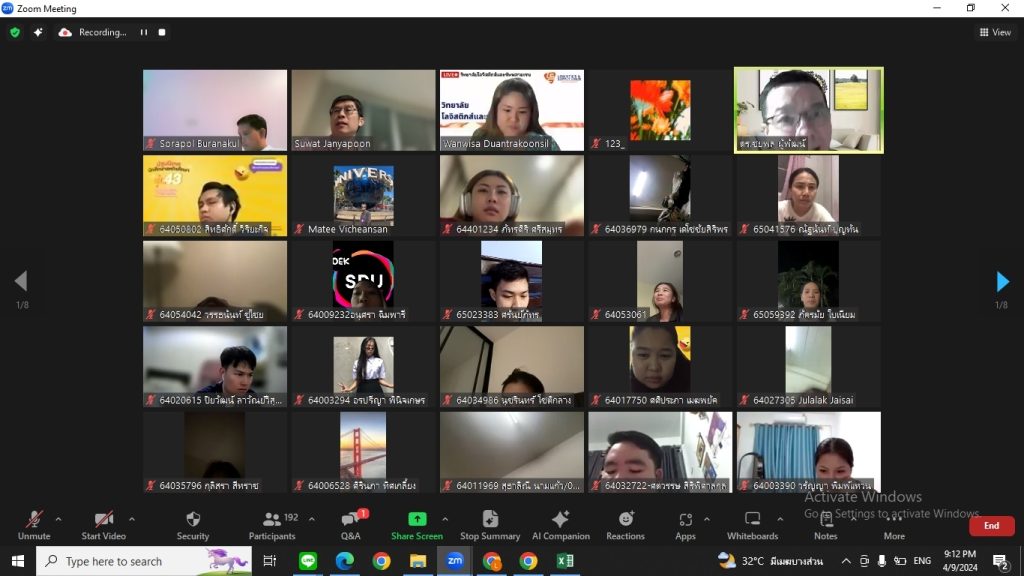Click the Windows taskbar search box
1024x576 pixels.
coord(144,561)
